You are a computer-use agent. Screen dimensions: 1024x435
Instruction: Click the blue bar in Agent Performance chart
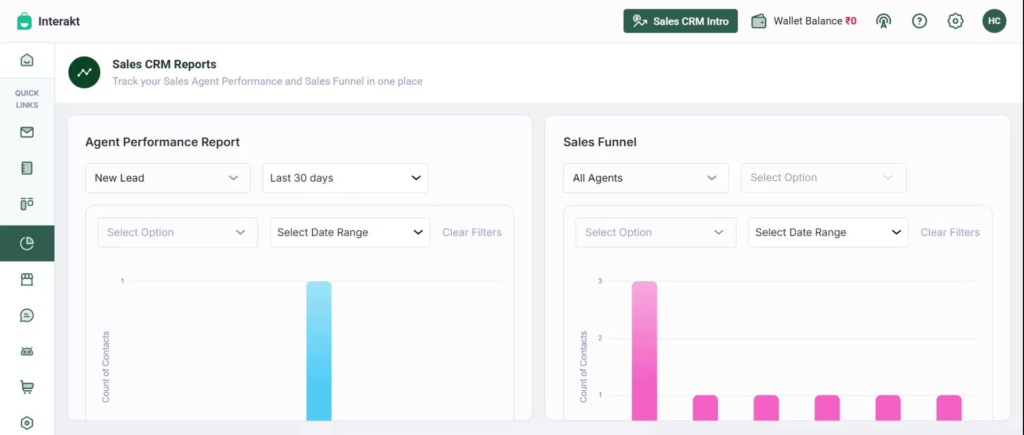coord(319,351)
